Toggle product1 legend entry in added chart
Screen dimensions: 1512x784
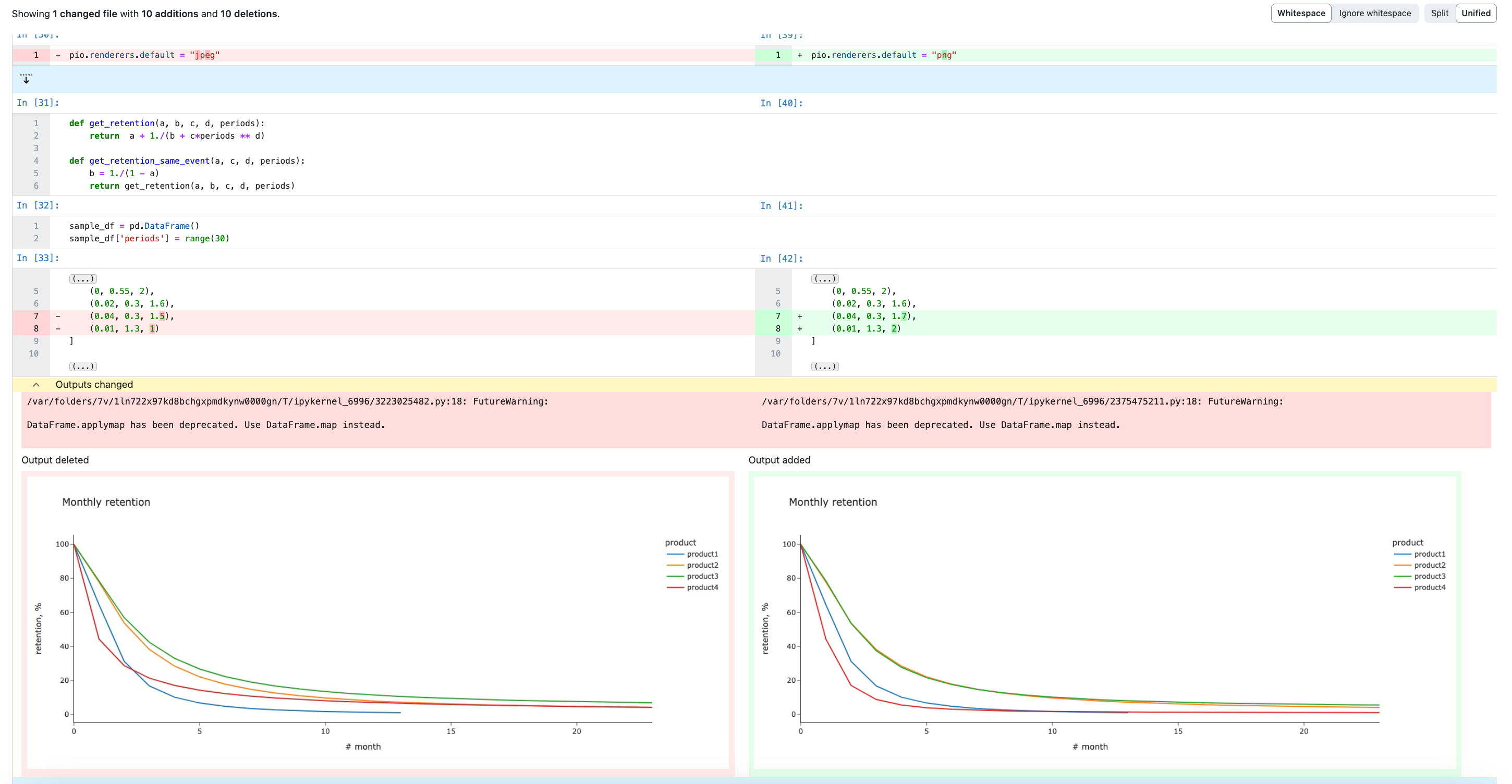click(1429, 554)
